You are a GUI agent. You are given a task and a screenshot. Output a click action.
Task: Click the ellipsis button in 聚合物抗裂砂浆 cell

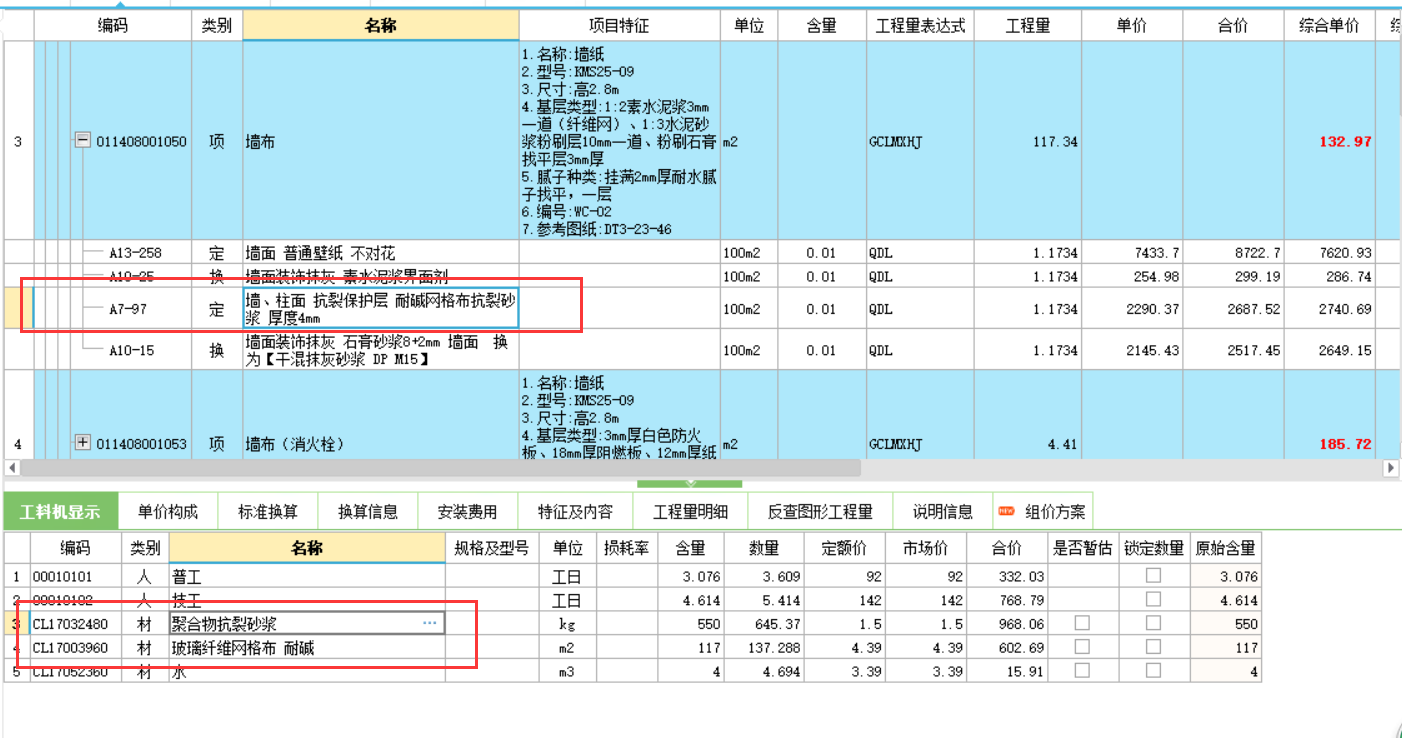point(430,623)
